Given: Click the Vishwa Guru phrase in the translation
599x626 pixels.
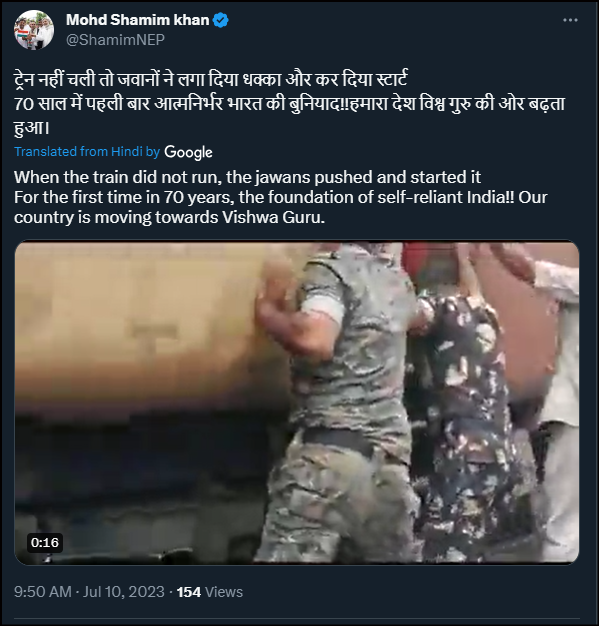Looking at the screenshot, I should coord(273,217).
